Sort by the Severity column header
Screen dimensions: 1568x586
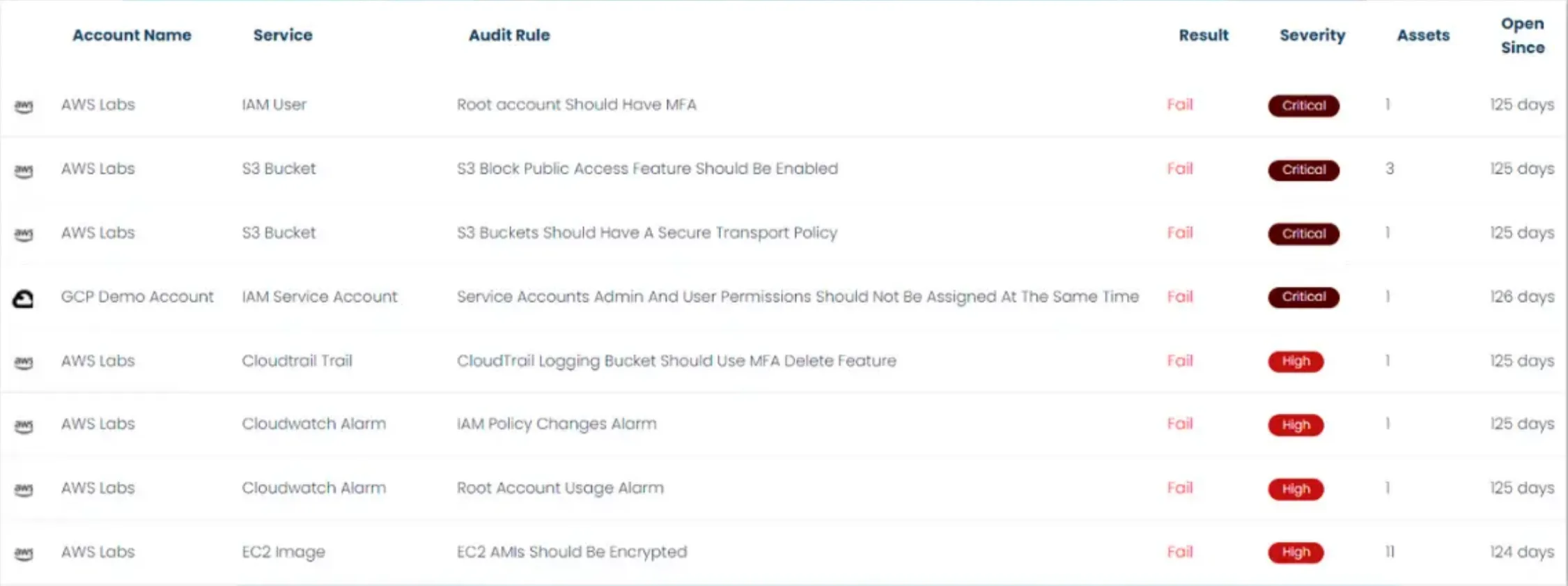(1312, 35)
